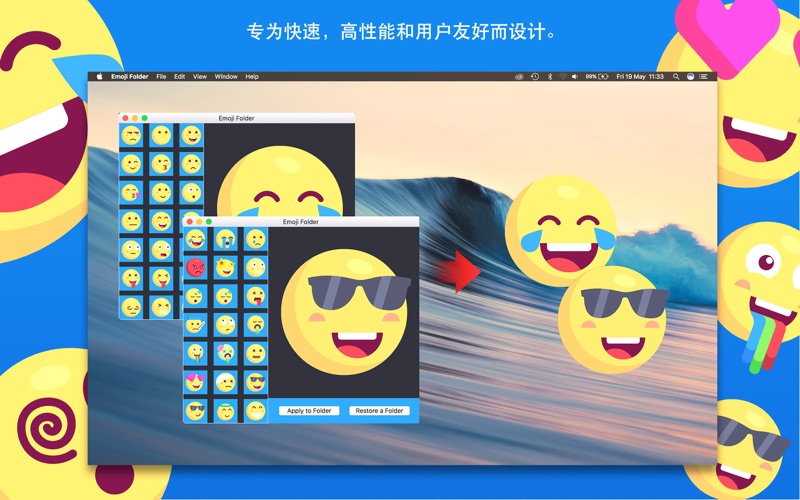Click the Restore a Folder button
This screenshot has height=500, width=800.
(x=380, y=411)
